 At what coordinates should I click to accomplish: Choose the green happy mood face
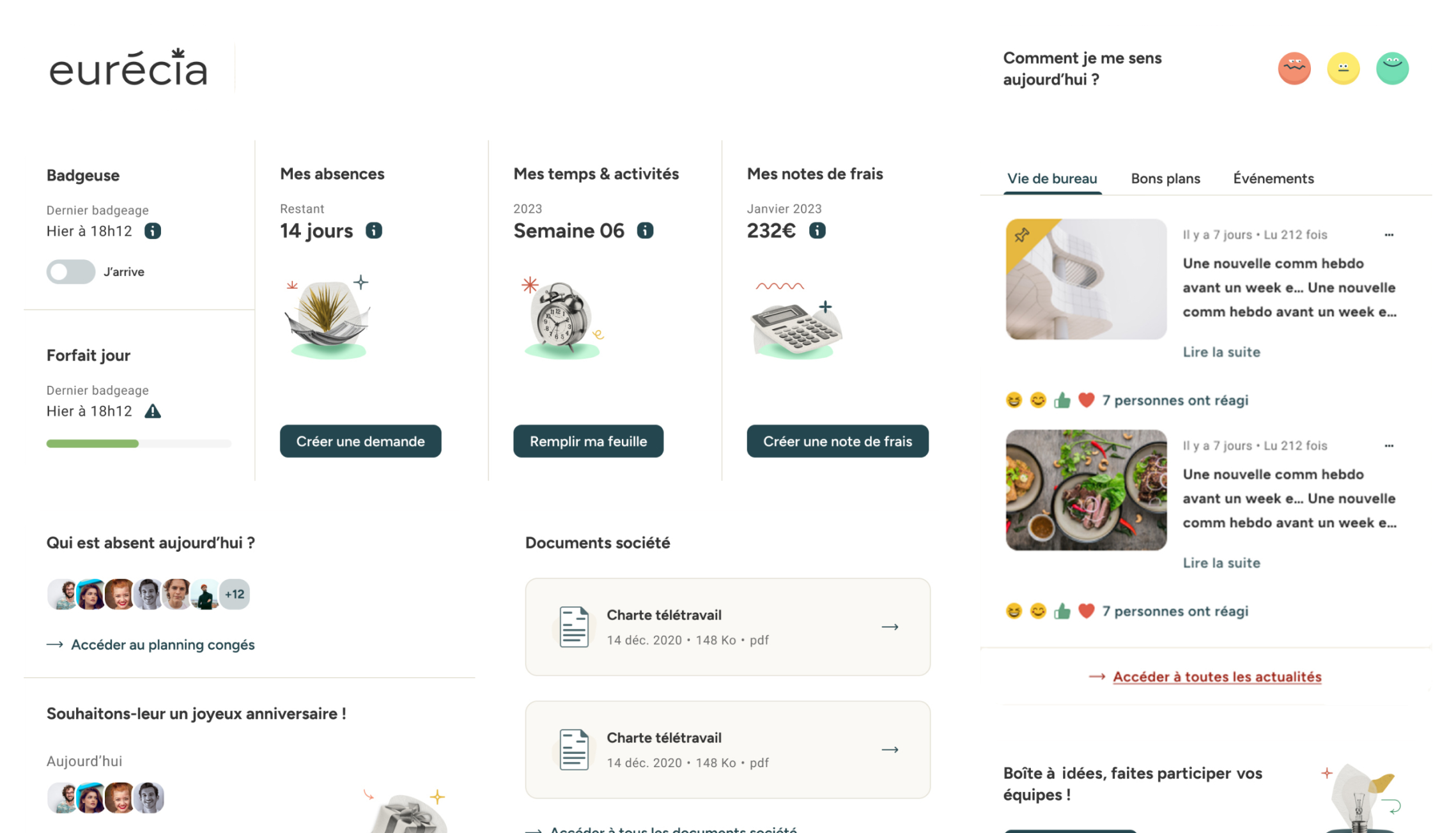1392,68
